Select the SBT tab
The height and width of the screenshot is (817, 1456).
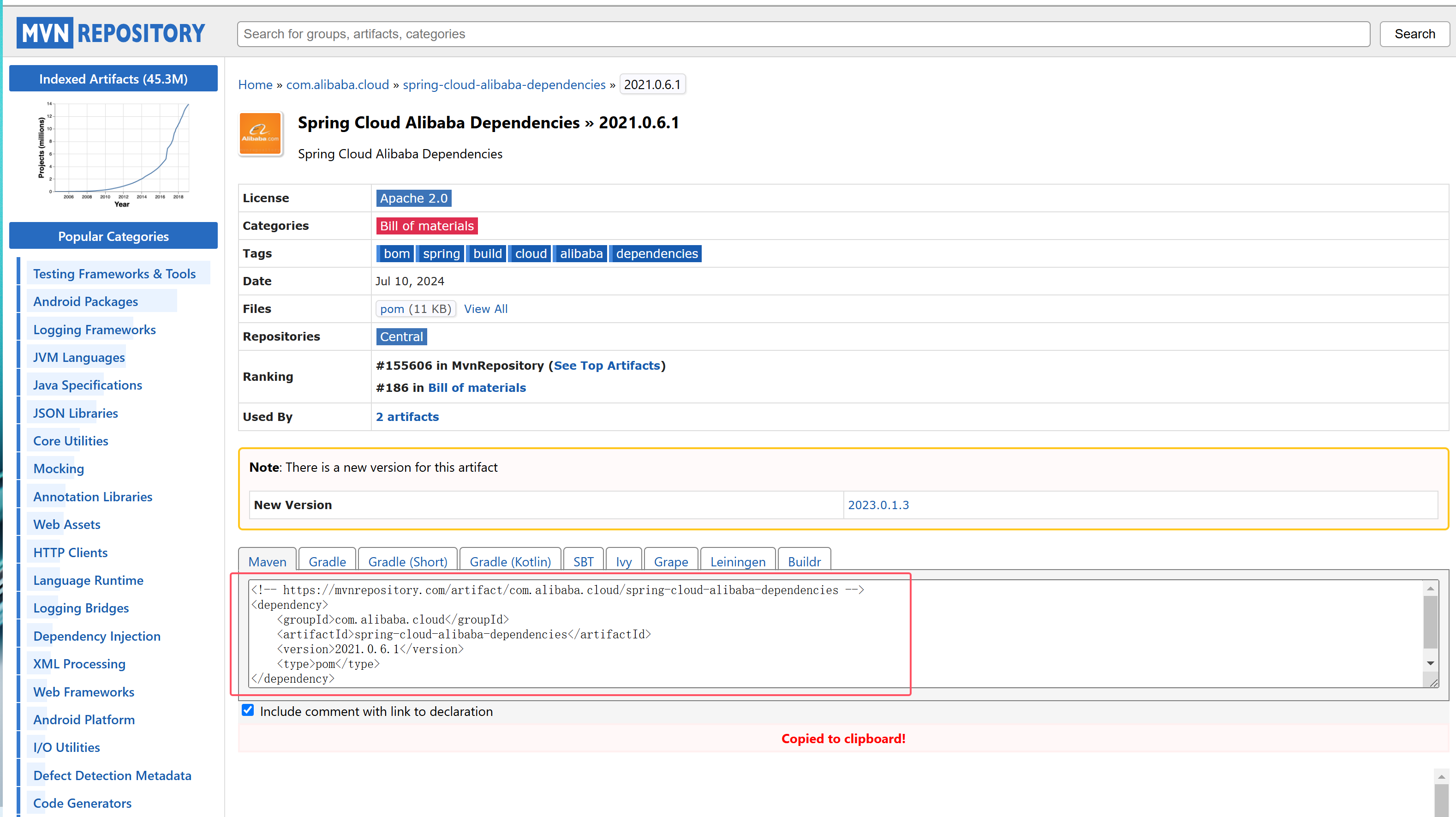pos(583,561)
